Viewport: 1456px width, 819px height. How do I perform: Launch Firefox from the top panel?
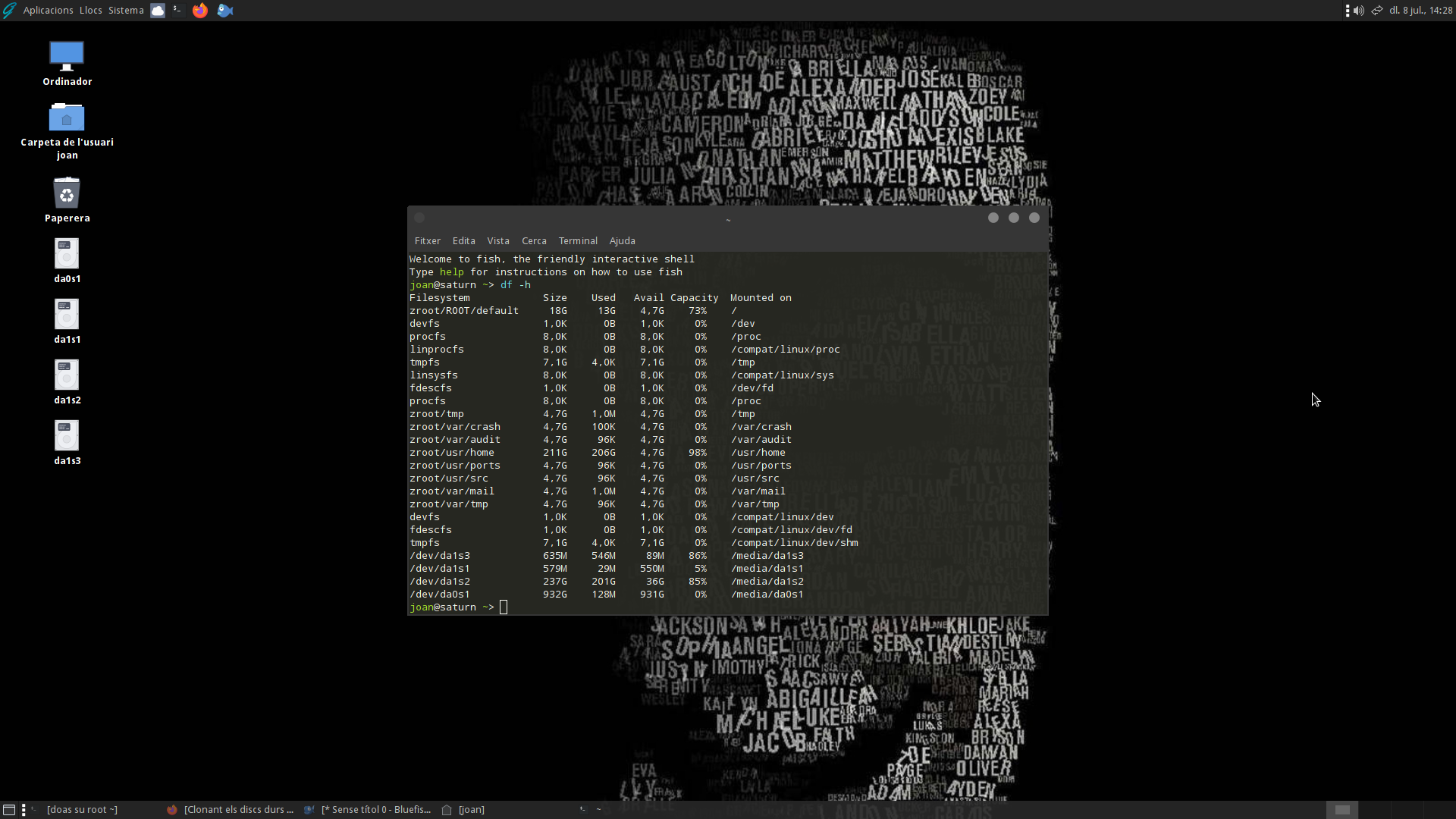[199, 10]
